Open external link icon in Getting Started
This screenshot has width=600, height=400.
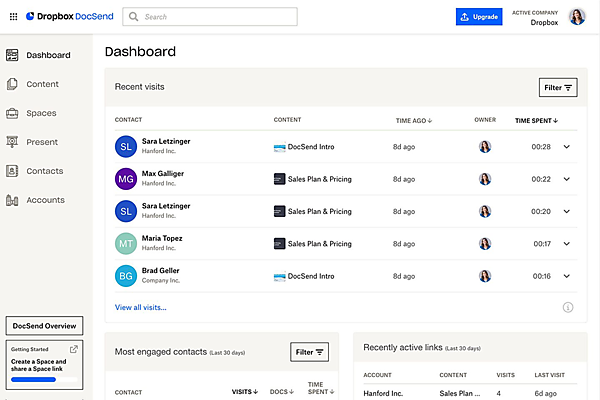click(x=74, y=349)
